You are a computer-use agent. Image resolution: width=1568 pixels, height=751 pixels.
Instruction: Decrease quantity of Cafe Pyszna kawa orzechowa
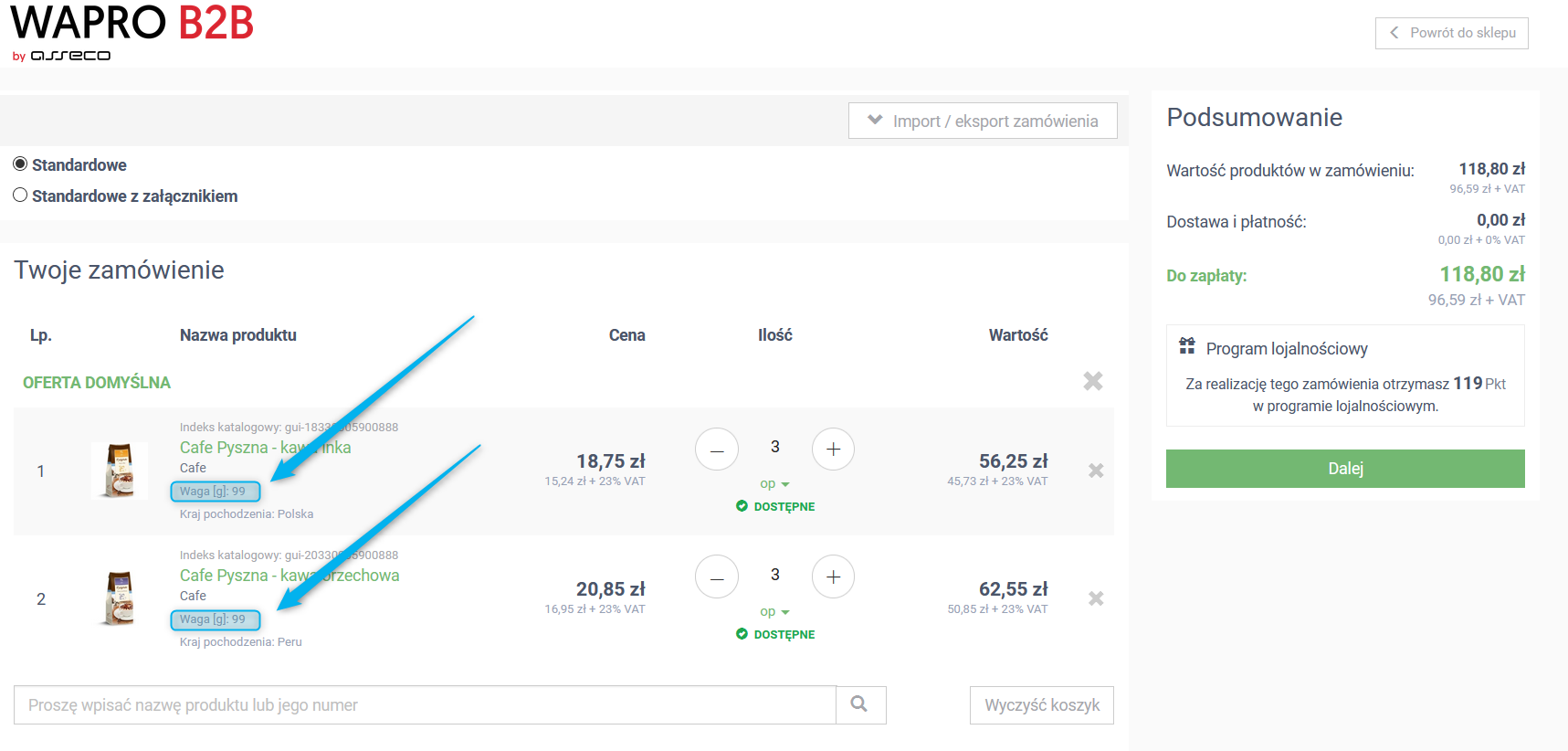[x=717, y=577]
